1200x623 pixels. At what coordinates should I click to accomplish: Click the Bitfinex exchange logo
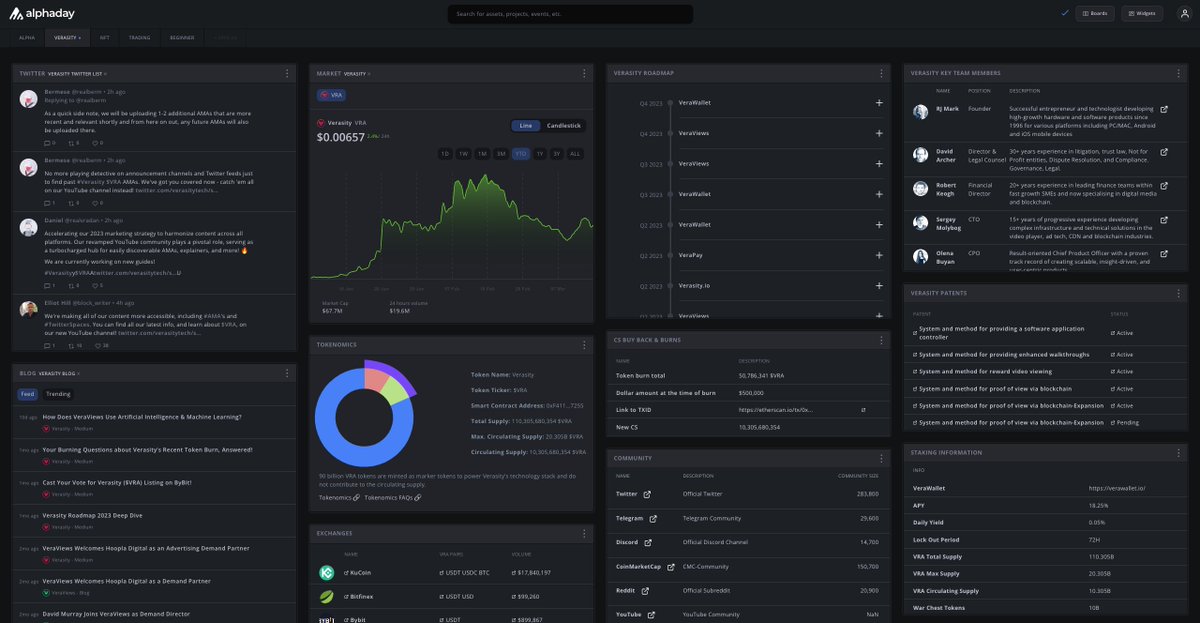click(x=326, y=597)
